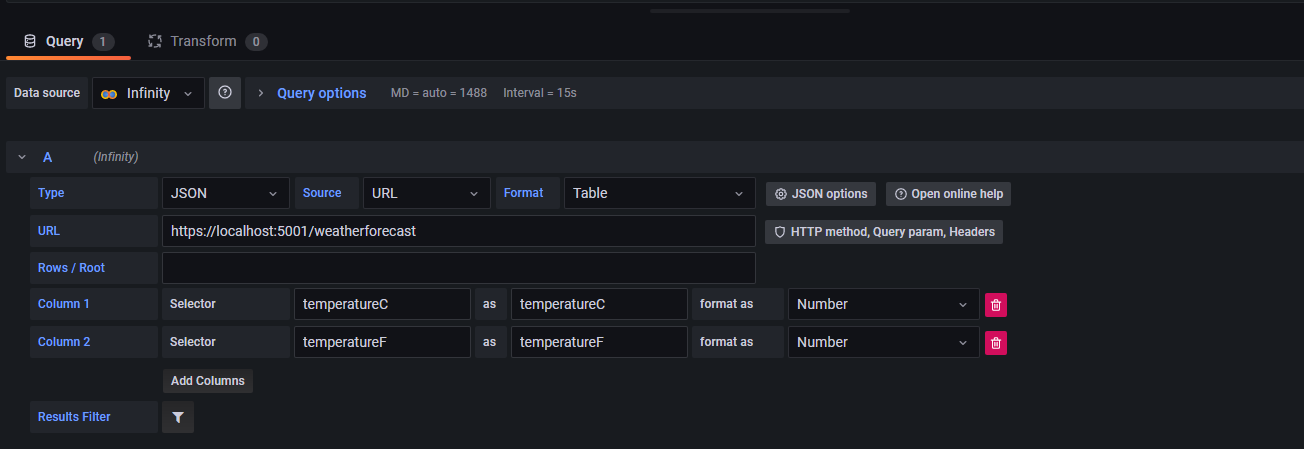This screenshot has height=449, width=1304.
Task: Open the Format dropdown showing Table
Action: (x=660, y=193)
